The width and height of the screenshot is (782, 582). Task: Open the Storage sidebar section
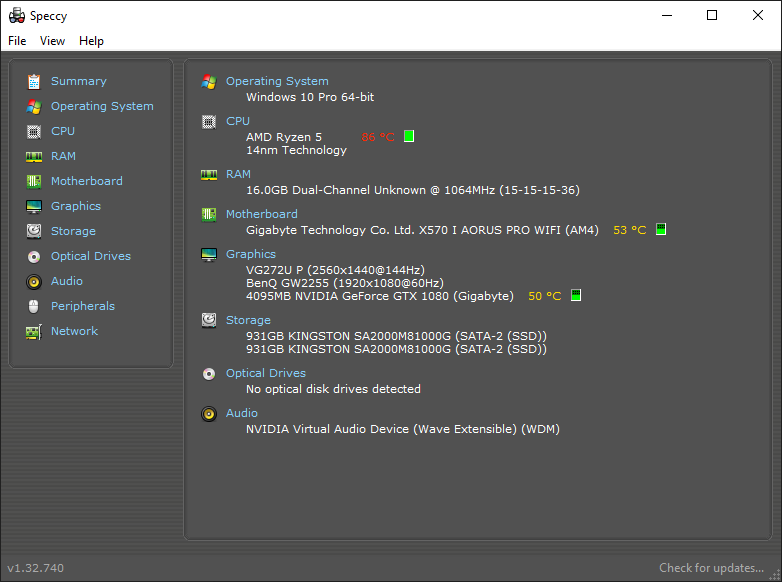[73, 231]
